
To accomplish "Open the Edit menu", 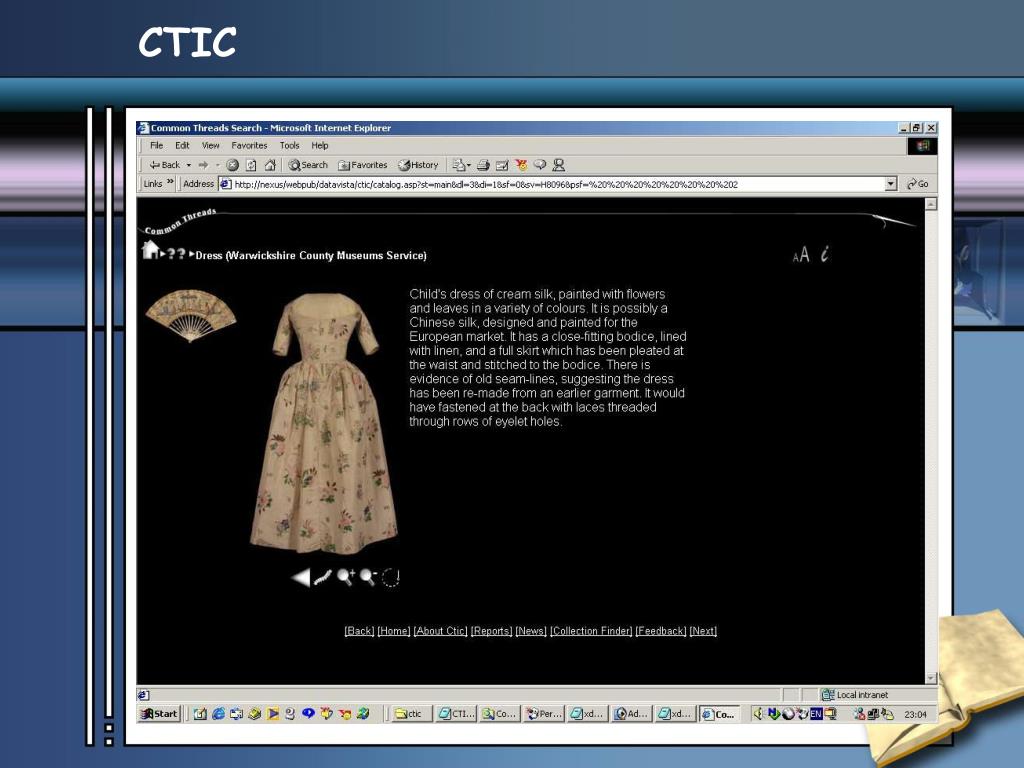I will (x=182, y=146).
